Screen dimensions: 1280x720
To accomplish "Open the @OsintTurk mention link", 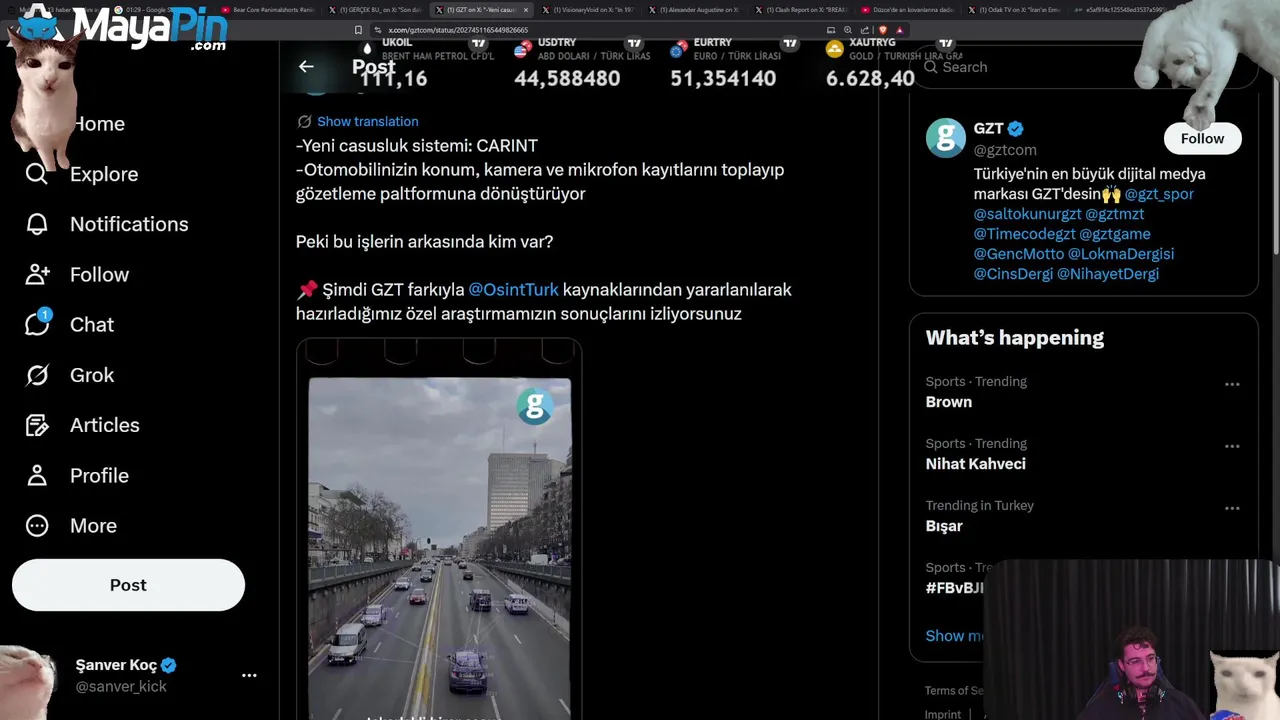I will (514, 289).
